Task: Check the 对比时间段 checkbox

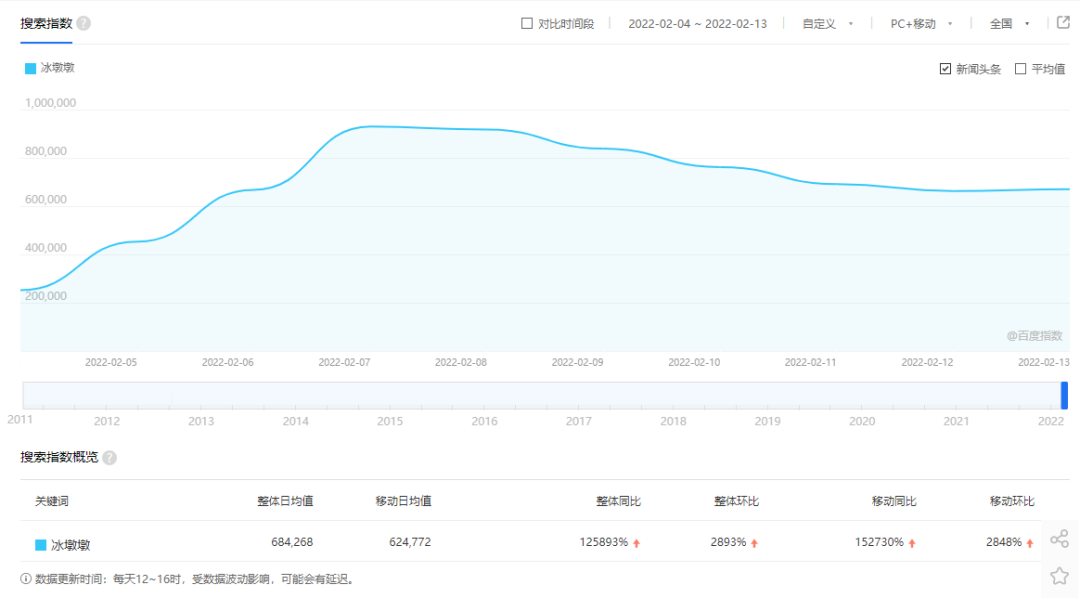Action: click(526, 22)
